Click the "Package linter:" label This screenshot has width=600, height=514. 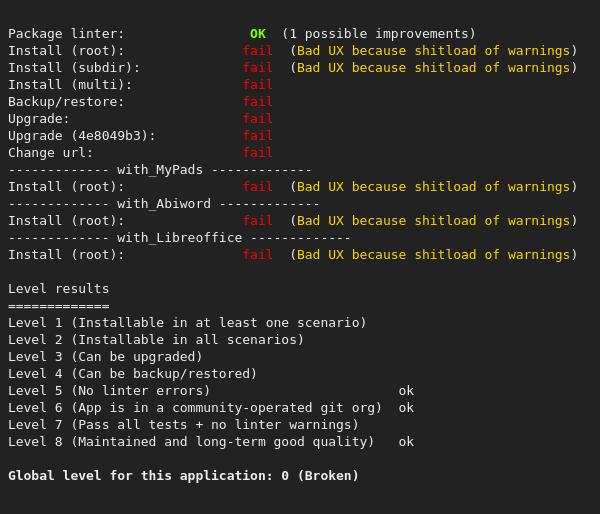point(66,34)
